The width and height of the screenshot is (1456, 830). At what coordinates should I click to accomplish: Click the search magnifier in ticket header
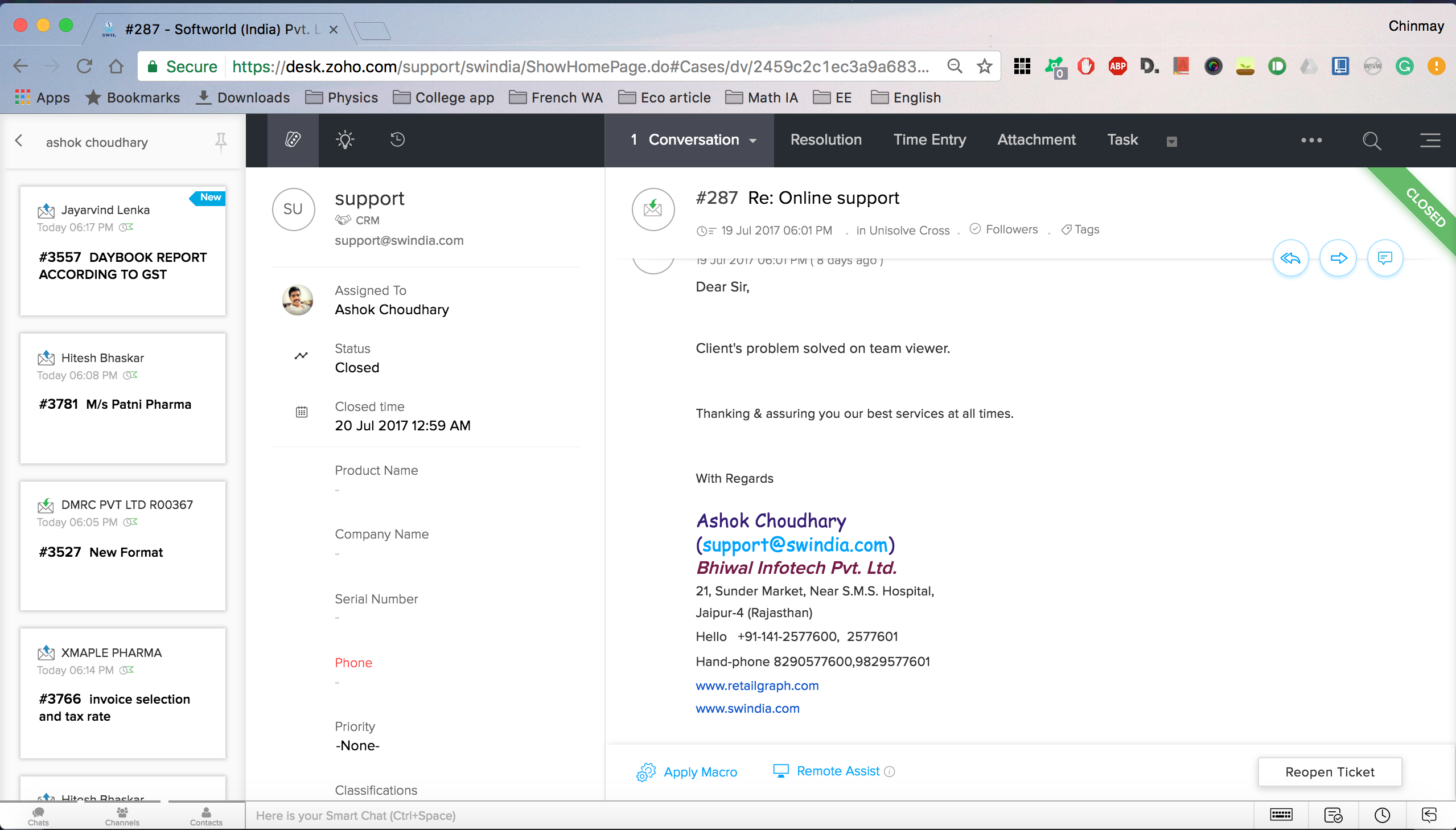click(1372, 141)
